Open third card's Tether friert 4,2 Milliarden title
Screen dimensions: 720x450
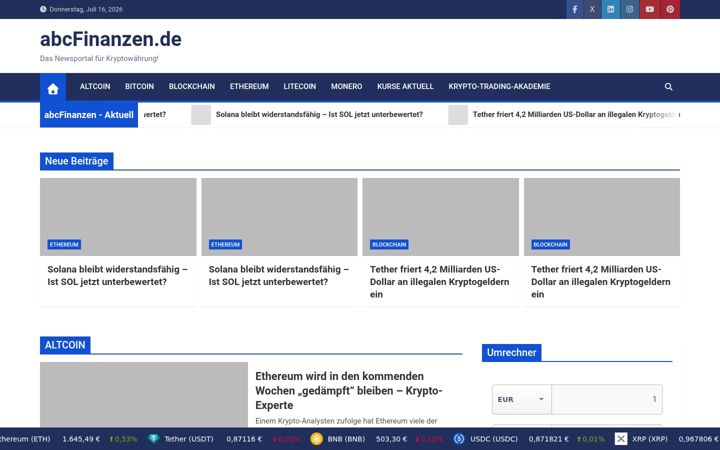439,281
